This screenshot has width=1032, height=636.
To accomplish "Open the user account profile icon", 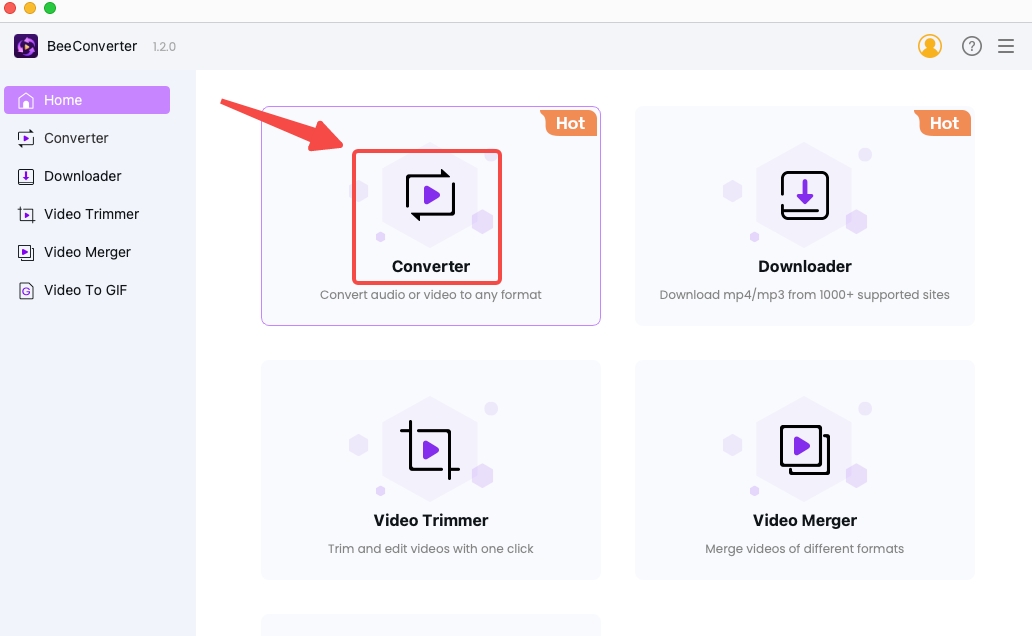I will pos(929,46).
